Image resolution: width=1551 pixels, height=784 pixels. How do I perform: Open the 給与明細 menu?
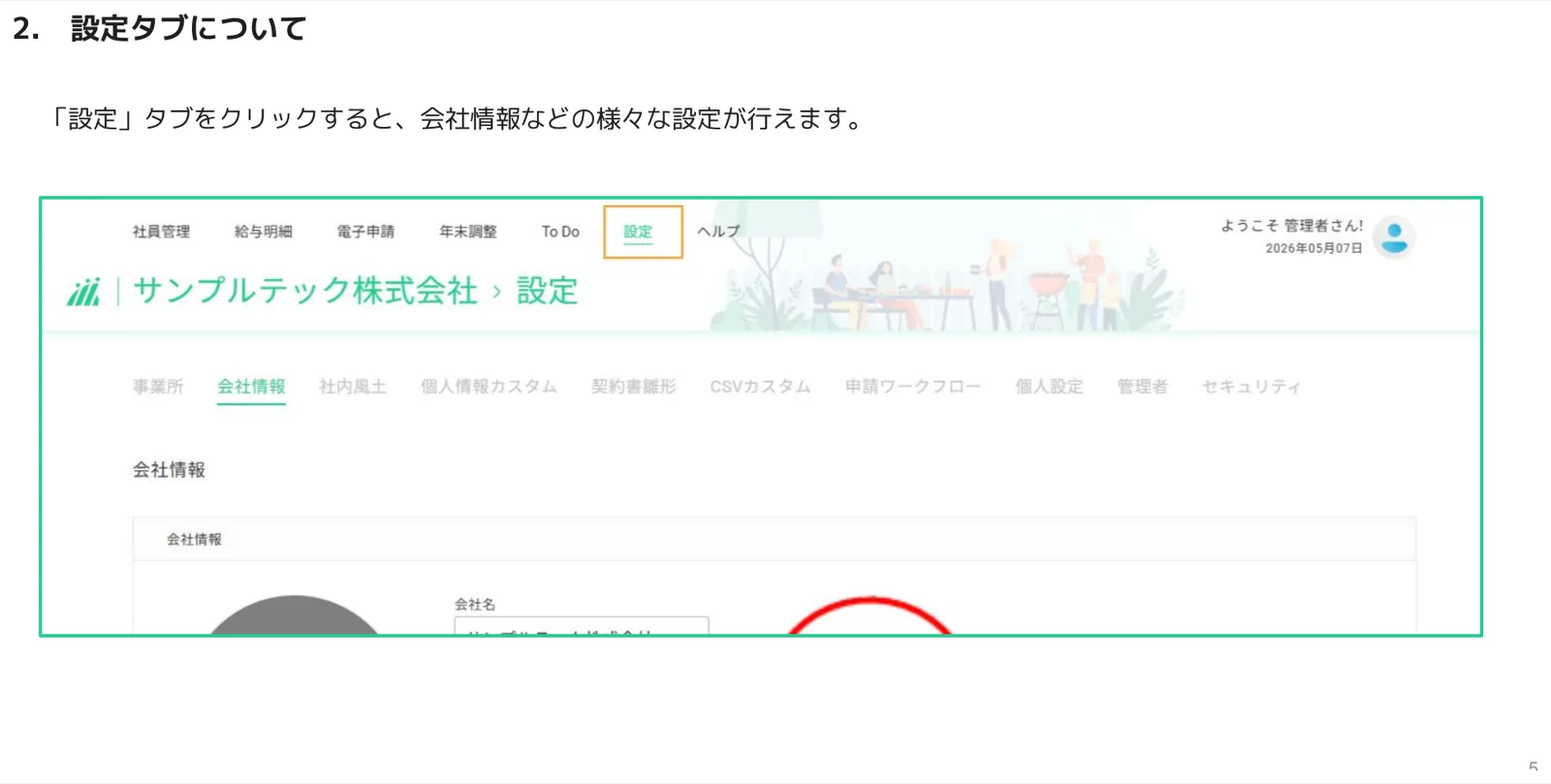[x=263, y=232]
